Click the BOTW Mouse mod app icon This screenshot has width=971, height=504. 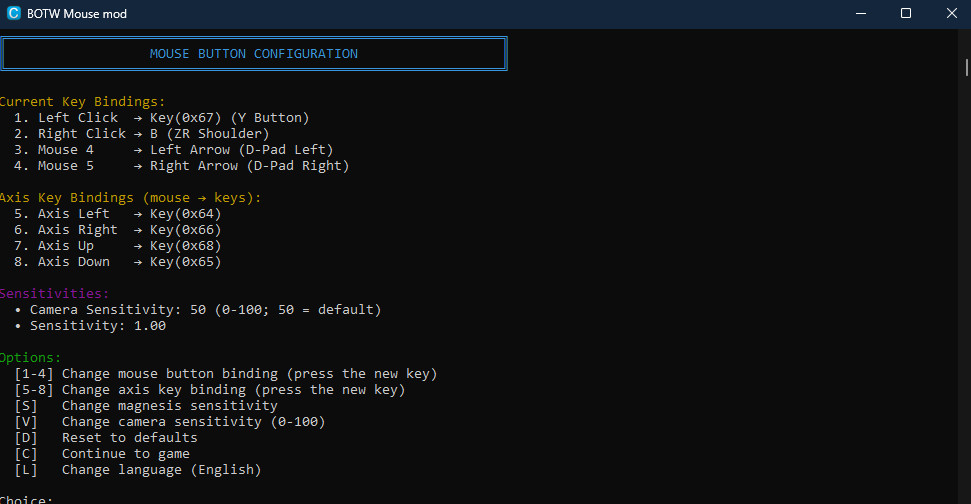click(x=14, y=13)
